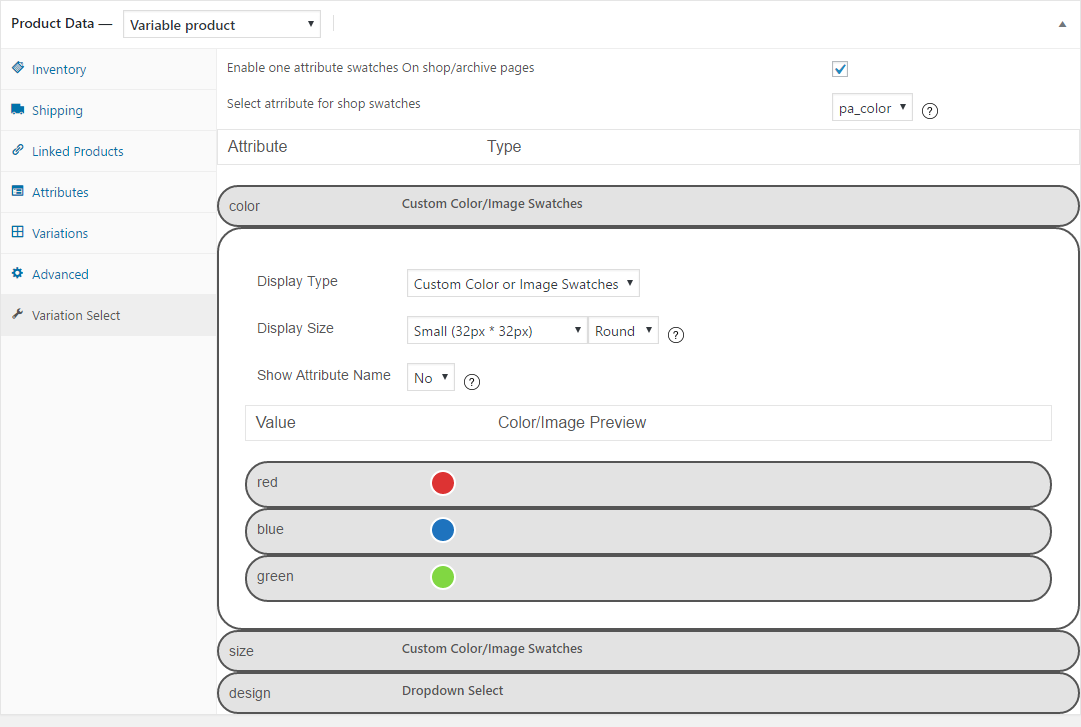Screen dimensions: 1081x727
Task: Click the Shipping truck icon
Action: 18,109
